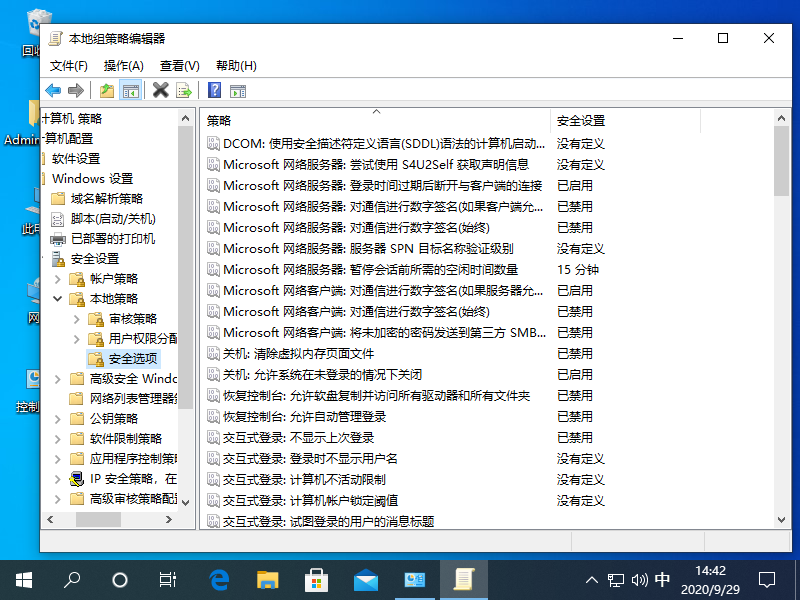Expand the 用户权限分配 tree node

75,338
